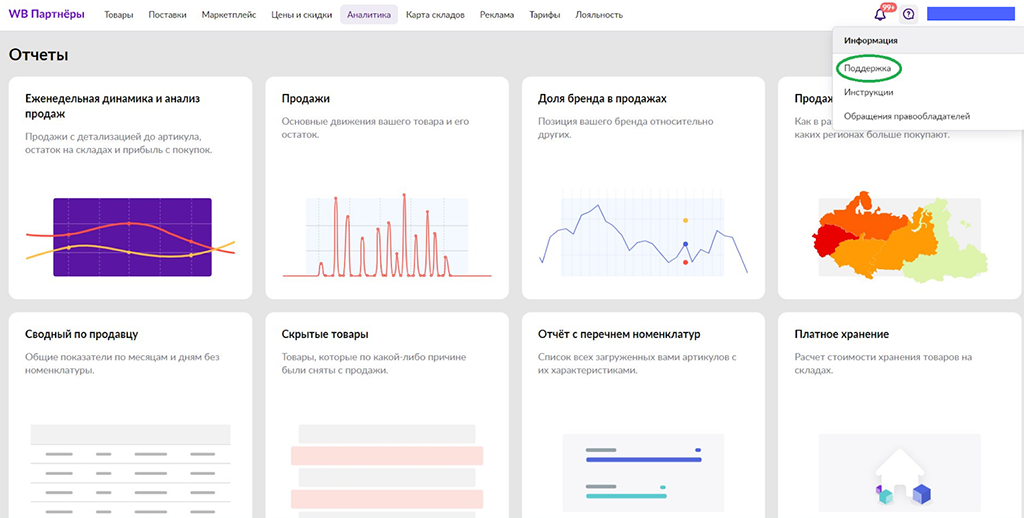Click text 'Позиция вашего бренда относительно других.'
Image resolution: width=1024 pixels, height=518 pixels.
click(x=626, y=128)
